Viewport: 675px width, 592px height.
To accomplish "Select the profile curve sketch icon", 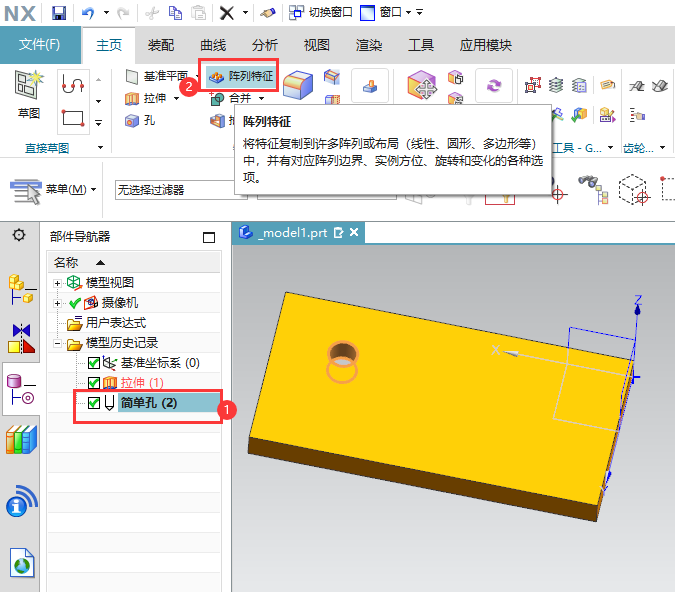I will 73,84.
